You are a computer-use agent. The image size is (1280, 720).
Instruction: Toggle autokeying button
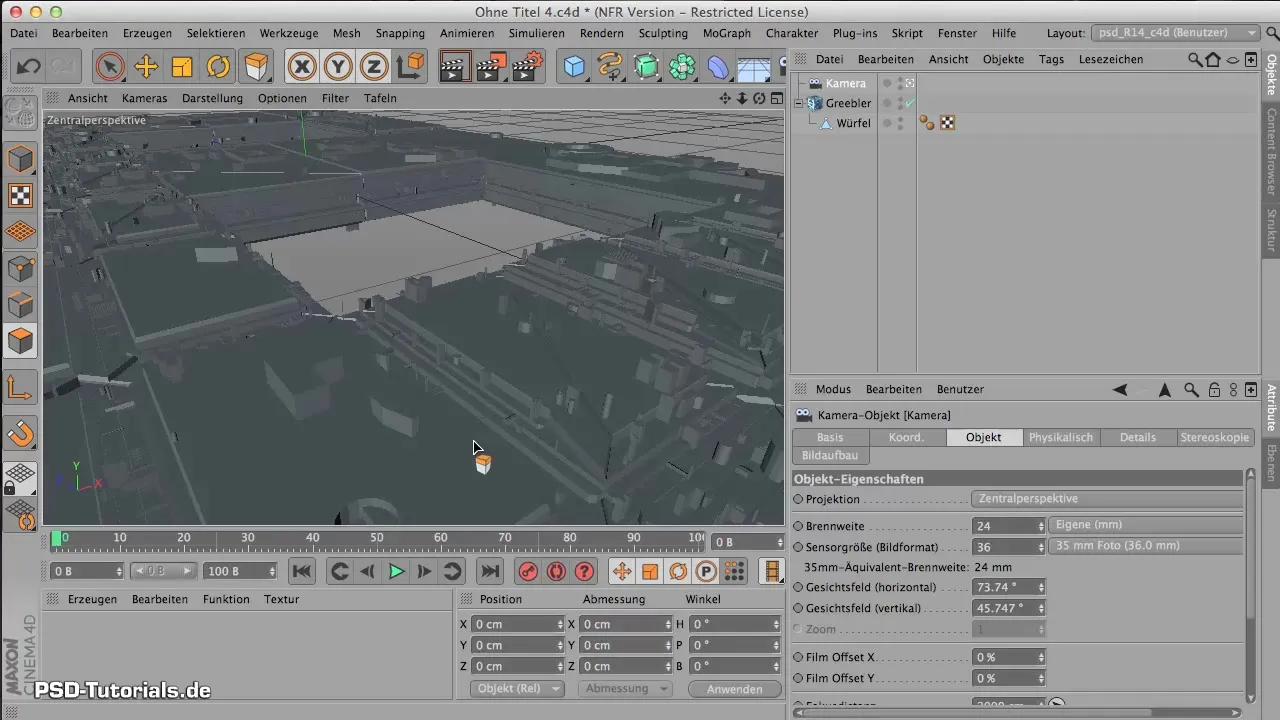[x=556, y=571]
